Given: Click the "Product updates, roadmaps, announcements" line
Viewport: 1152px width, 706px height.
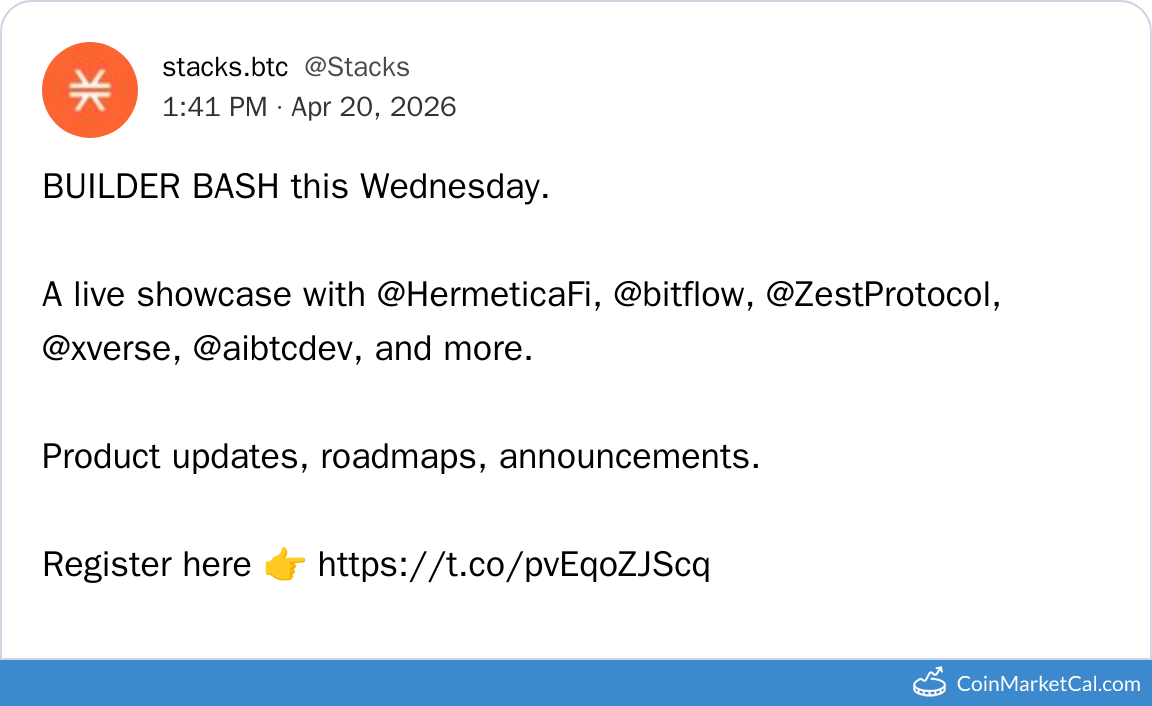Looking at the screenshot, I should pos(401,457).
